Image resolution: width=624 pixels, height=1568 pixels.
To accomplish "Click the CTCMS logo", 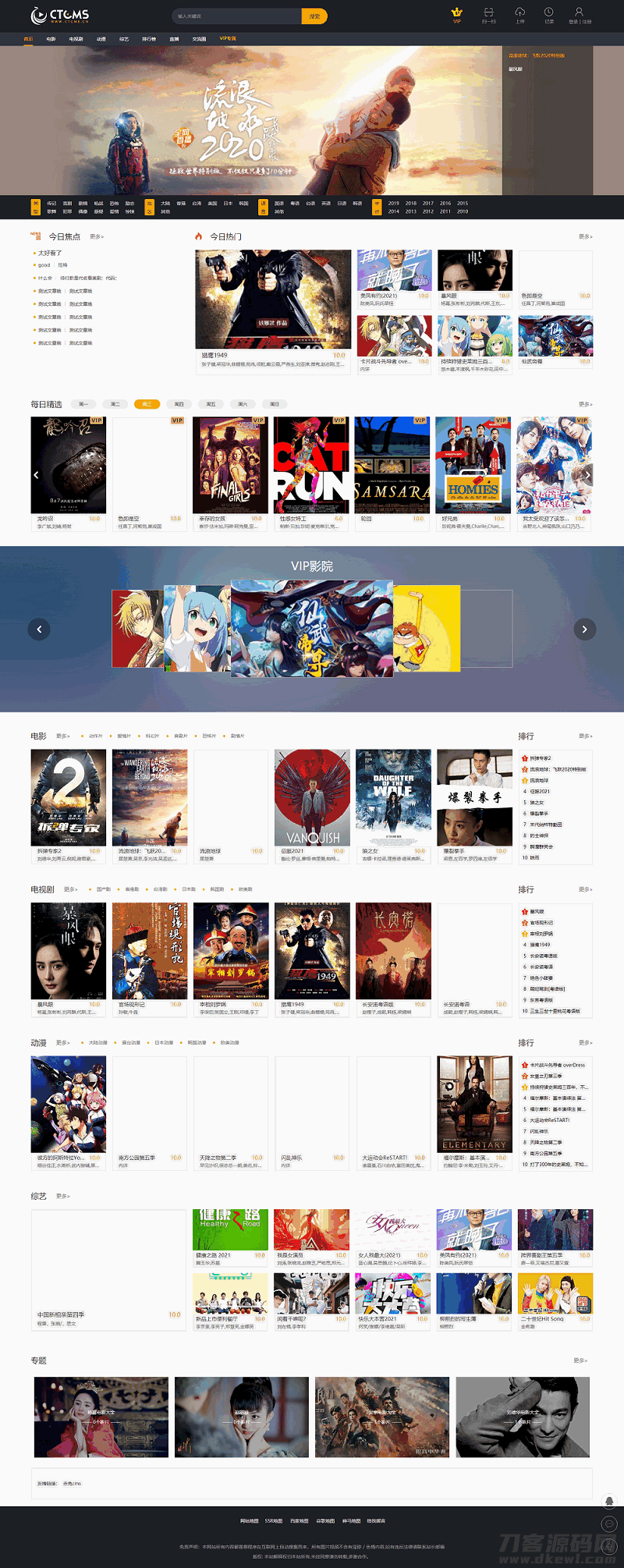I will click(x=60, y=16).
